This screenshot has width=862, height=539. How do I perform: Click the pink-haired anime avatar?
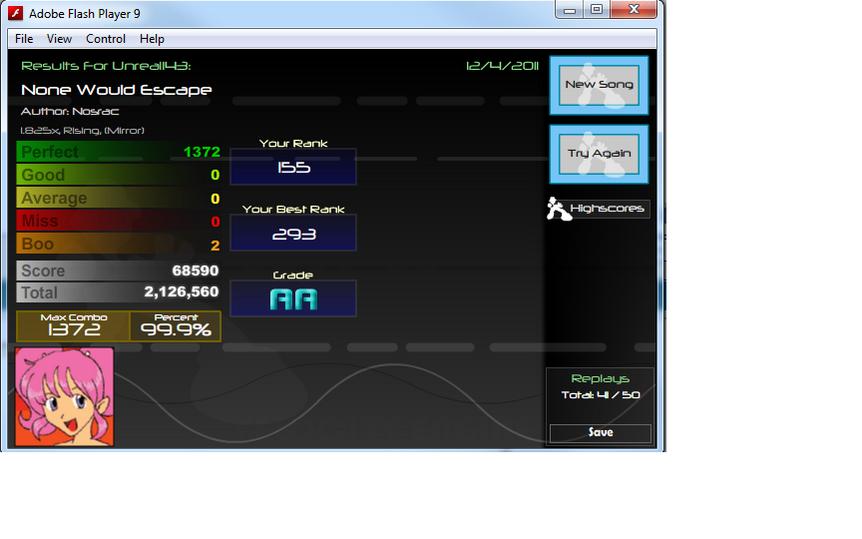(65, 396)
